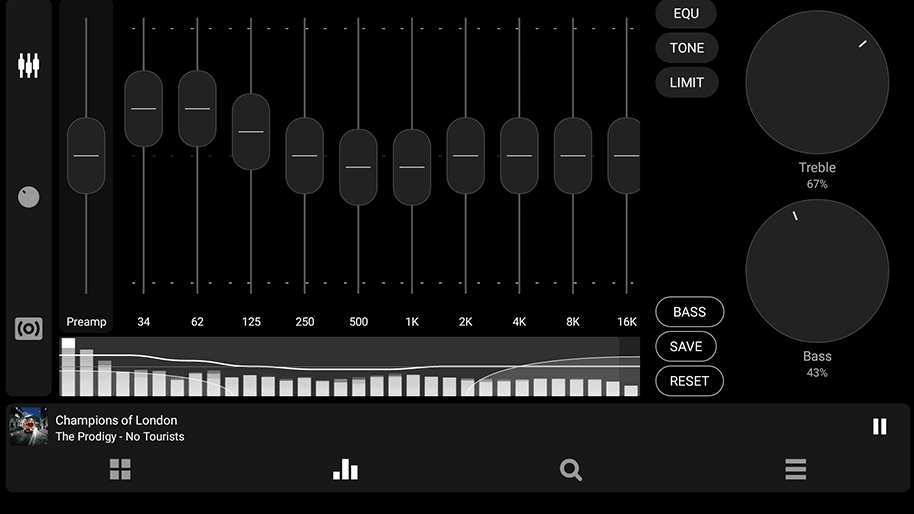Click the Preamp label
This screenshot has height=514, width=914.
[x=86, y=322]
